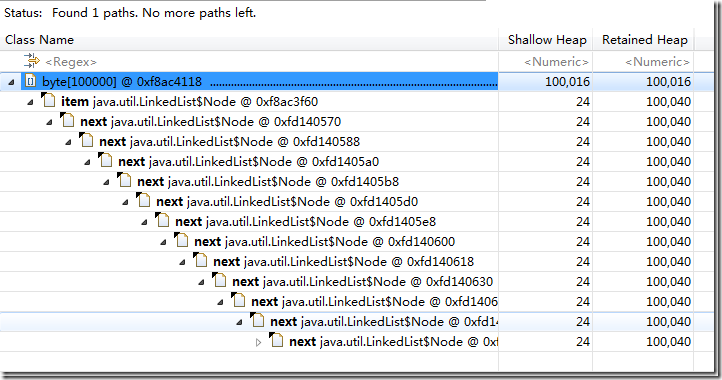Click the object icon of item node 0xf8ac3f60
Viewport: 722px width, 380px height.
coord(48,100)
